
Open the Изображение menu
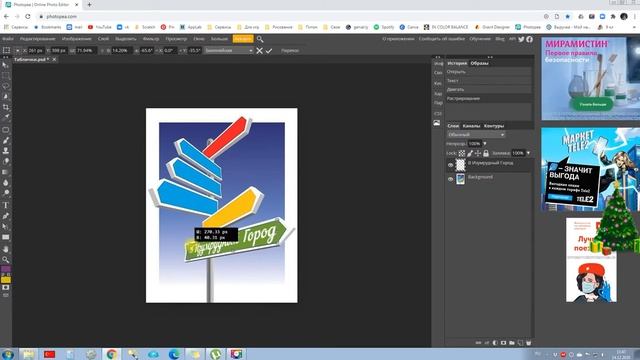(x=77, y=39)
